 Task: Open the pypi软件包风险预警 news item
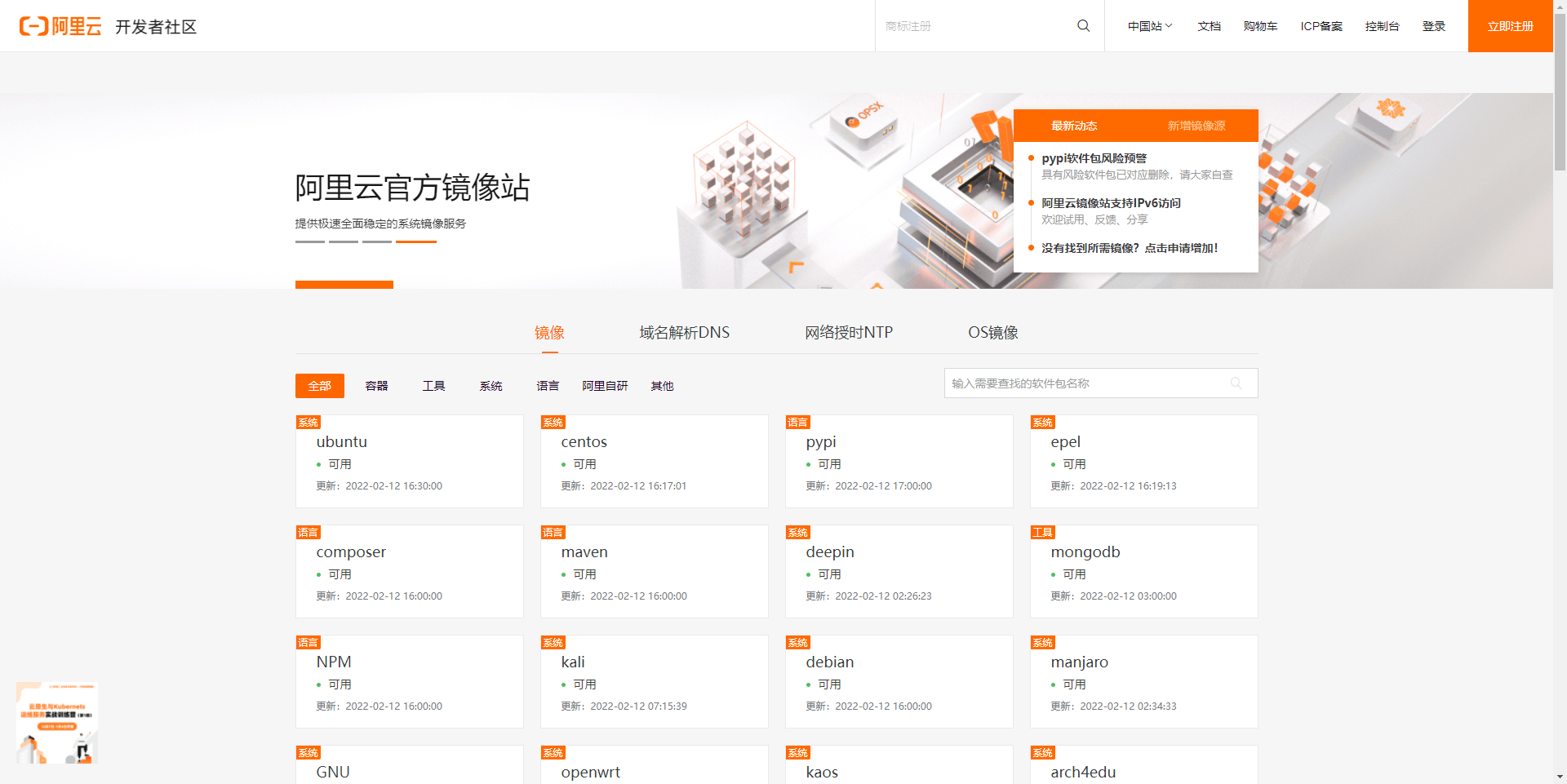(1094, 158)
